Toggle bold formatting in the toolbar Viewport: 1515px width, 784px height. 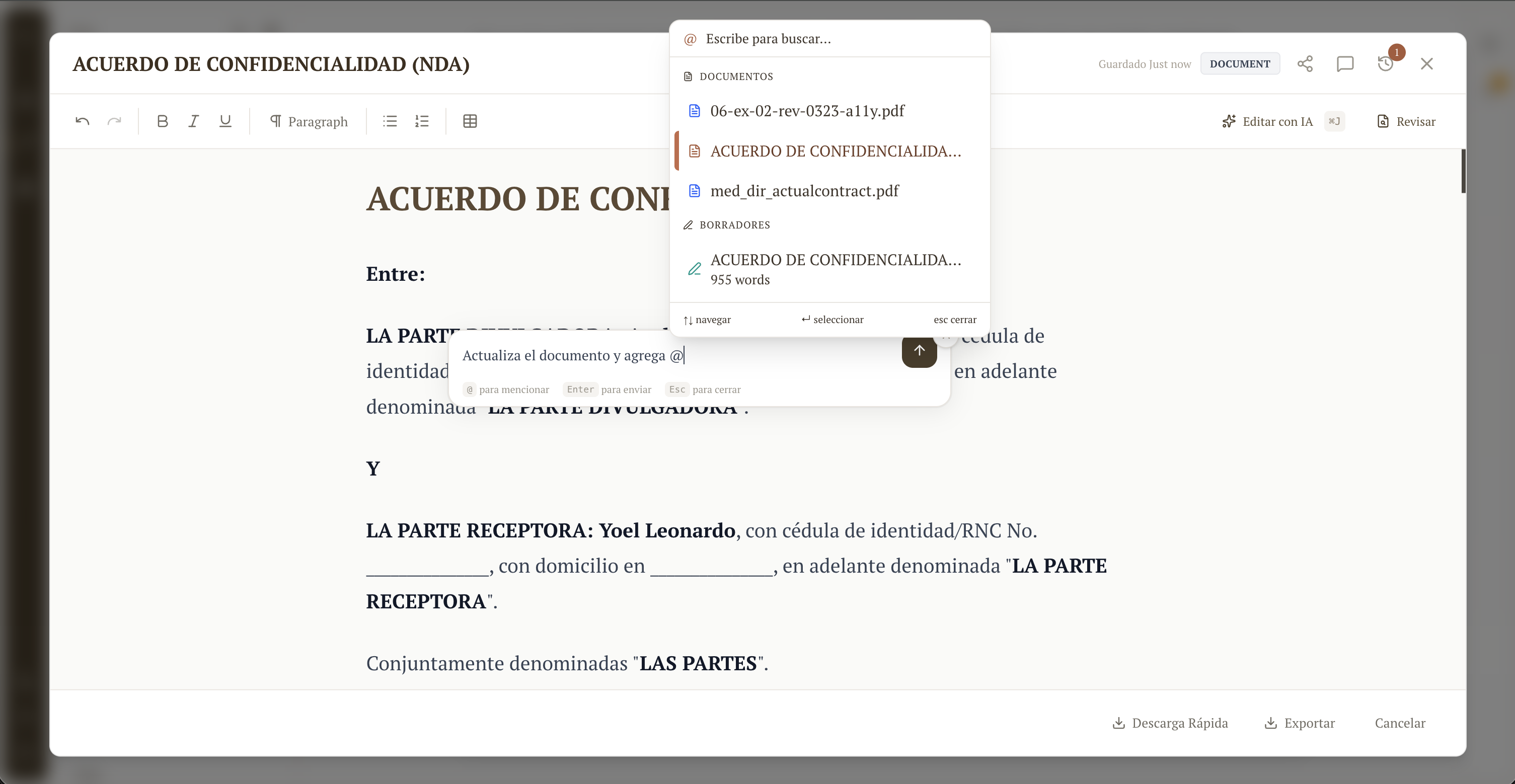pyautogui.click(x=162, y=121)
